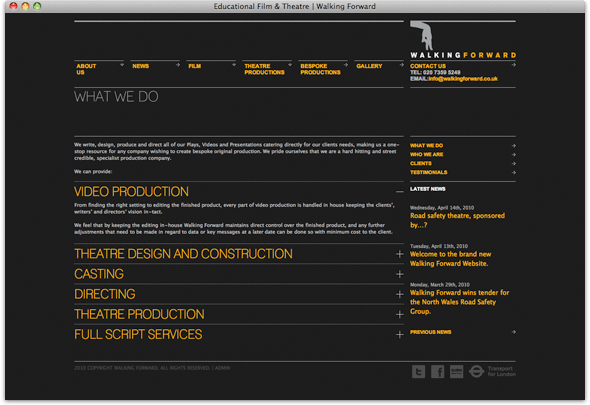The height and width of the screenshot is (405, 590).
Task: Click the arrow next to Testimonials
Action: (514, 173)
